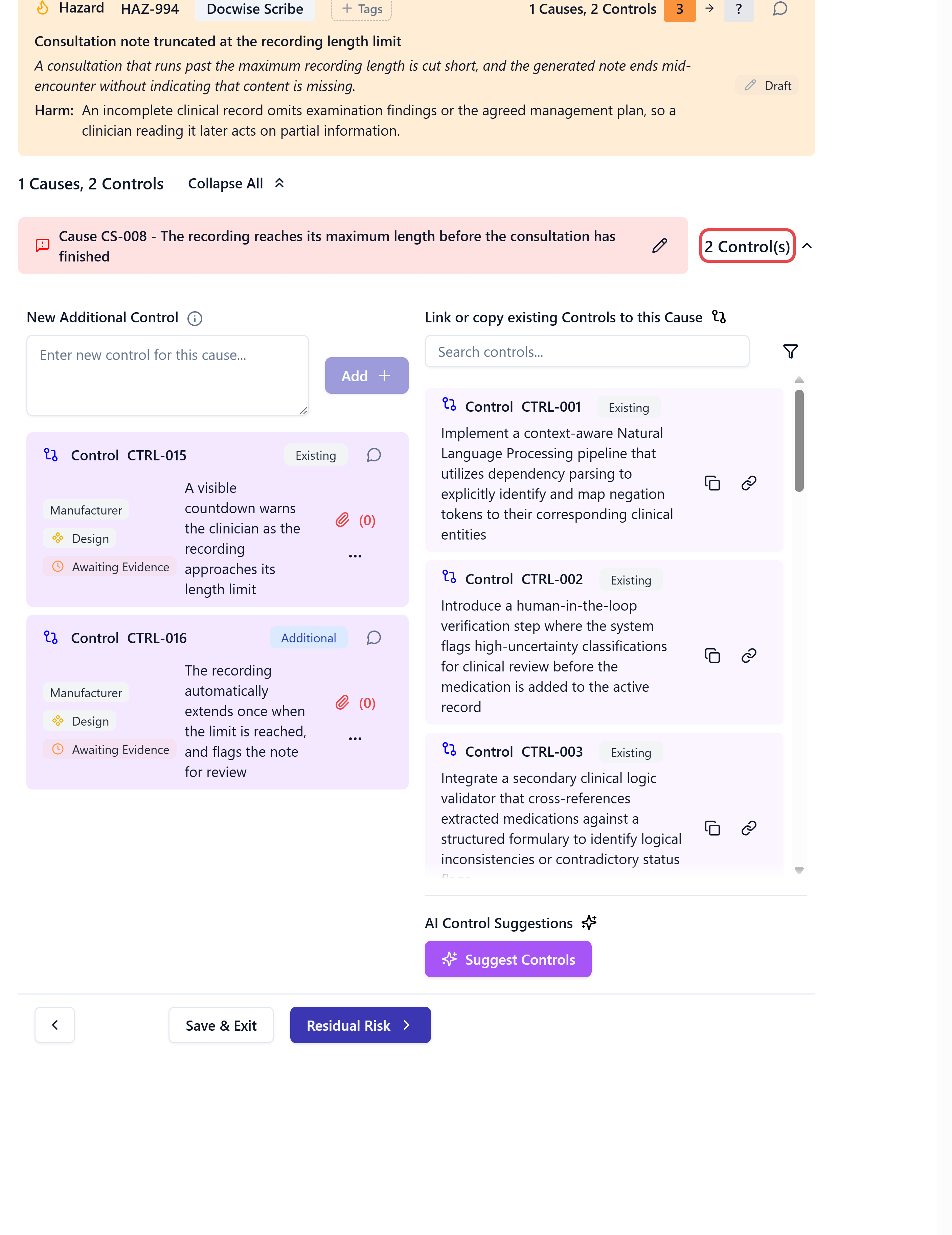Edit cause CS-008 with pencil icon
The image size is (952, 1235).
click(659, 246)
